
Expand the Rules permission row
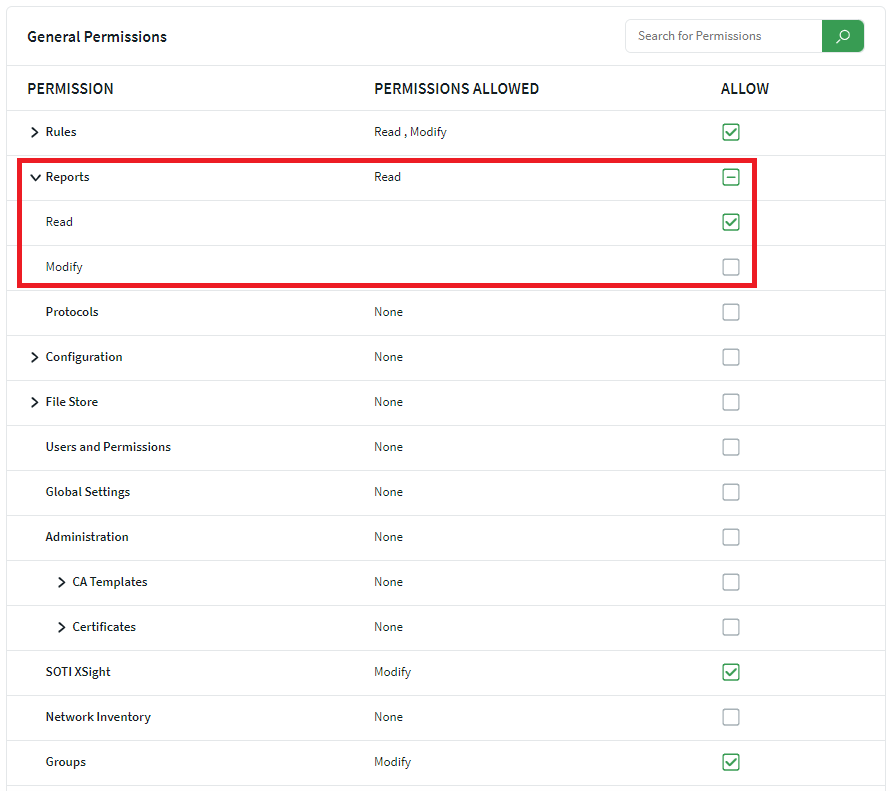35,132
